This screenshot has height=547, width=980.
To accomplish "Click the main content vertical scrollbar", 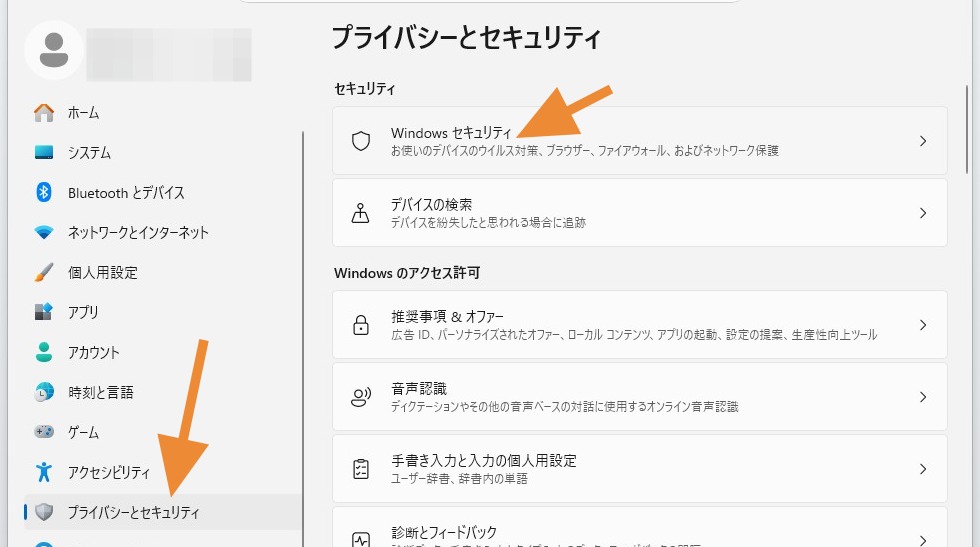I will click(x=967, y=129).
